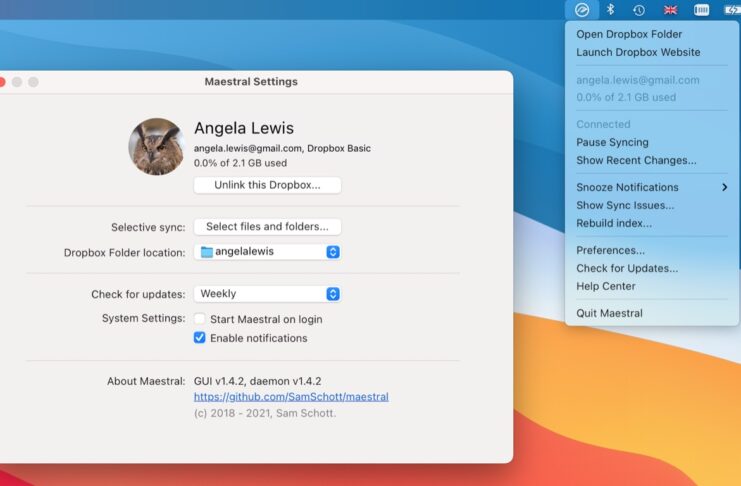Click the GUI v1.4.2, daemon v1.4.2 version text

pyautogui.click(x=258, y=381)
